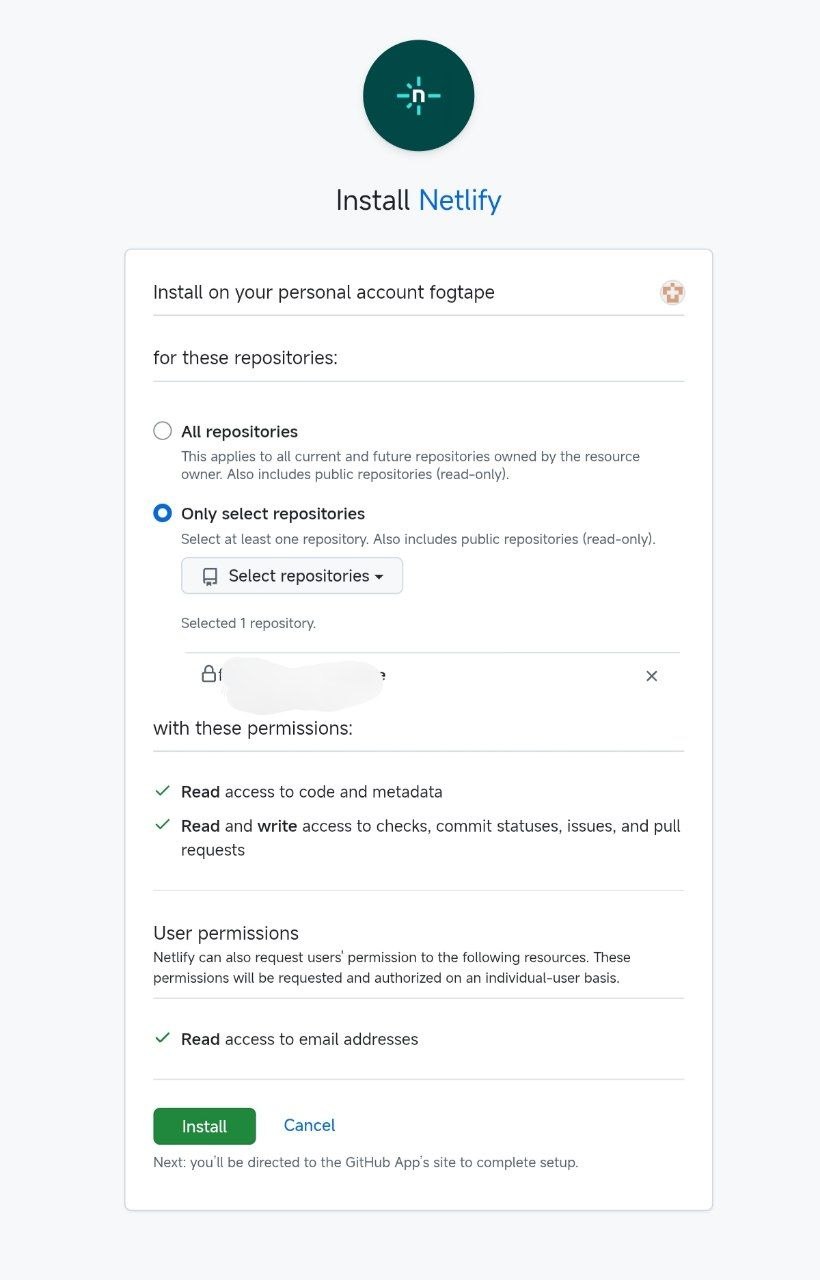Click the repository icon inside Select repositories button
Image resolution: width=820 pixels, height=1280 pixels.
(x=208, y=575)
